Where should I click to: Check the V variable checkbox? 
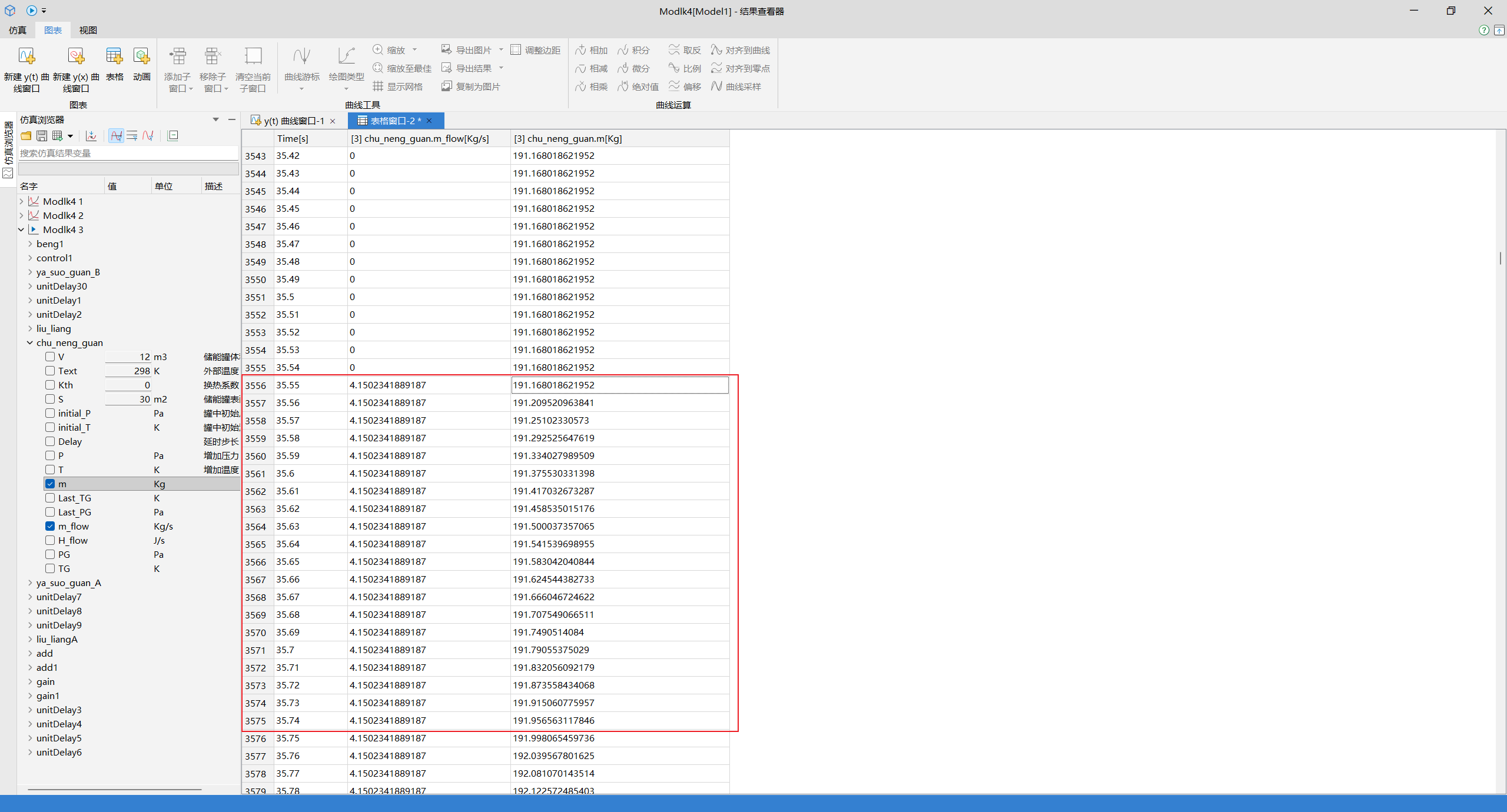tap(50, 357)
